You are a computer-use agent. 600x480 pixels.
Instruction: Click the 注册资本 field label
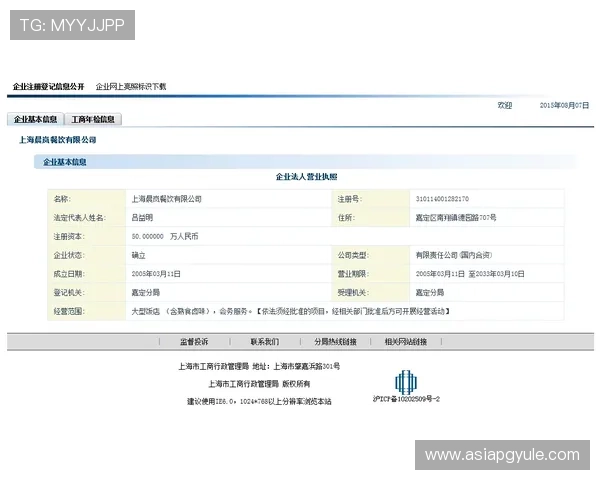[x=69, y=237]
